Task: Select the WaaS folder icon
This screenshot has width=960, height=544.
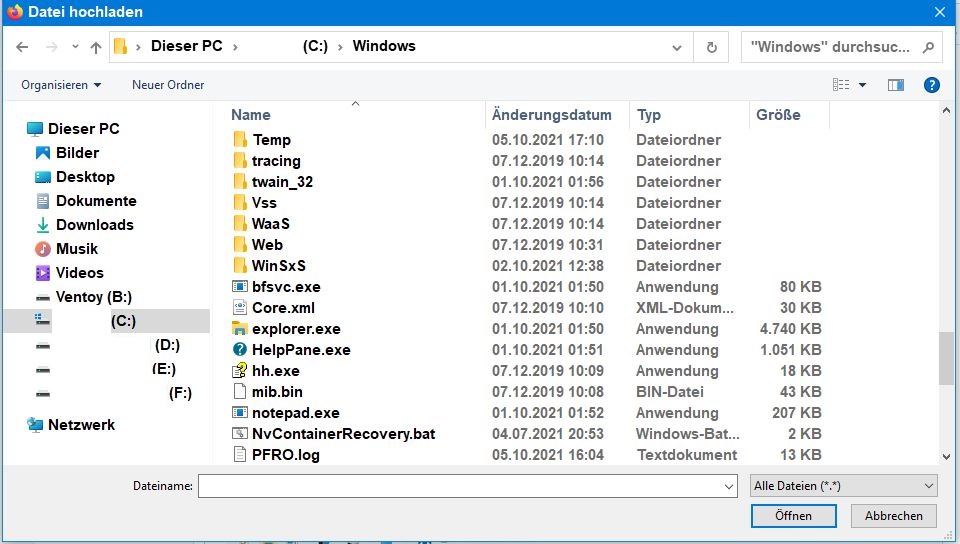Action: point(240,223)
